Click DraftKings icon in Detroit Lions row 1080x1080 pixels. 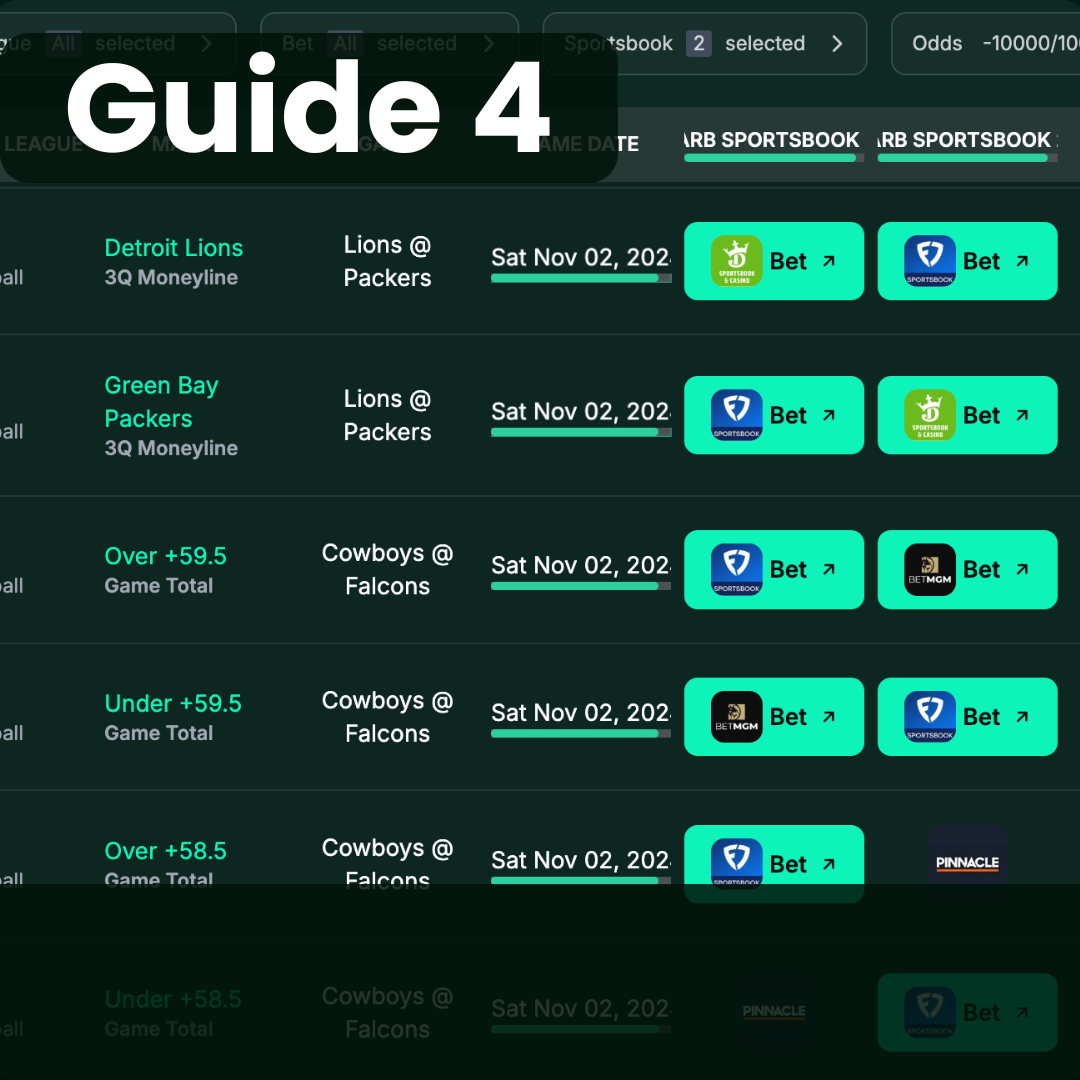click(x=736, y=261)
